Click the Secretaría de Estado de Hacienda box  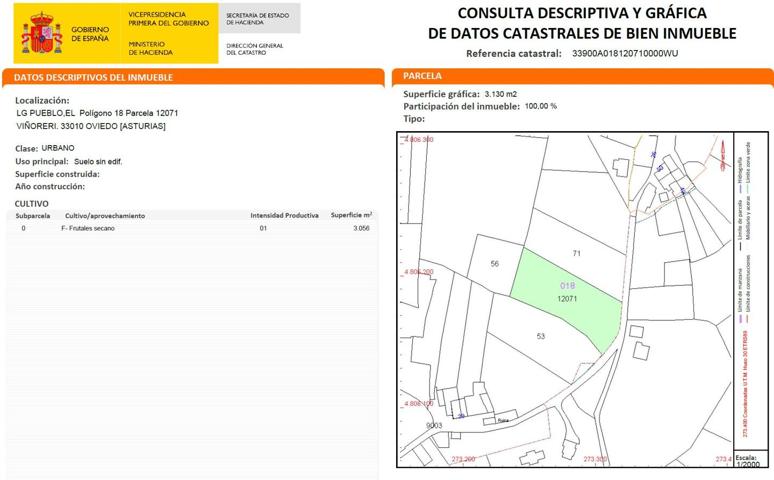click(259, 19)
